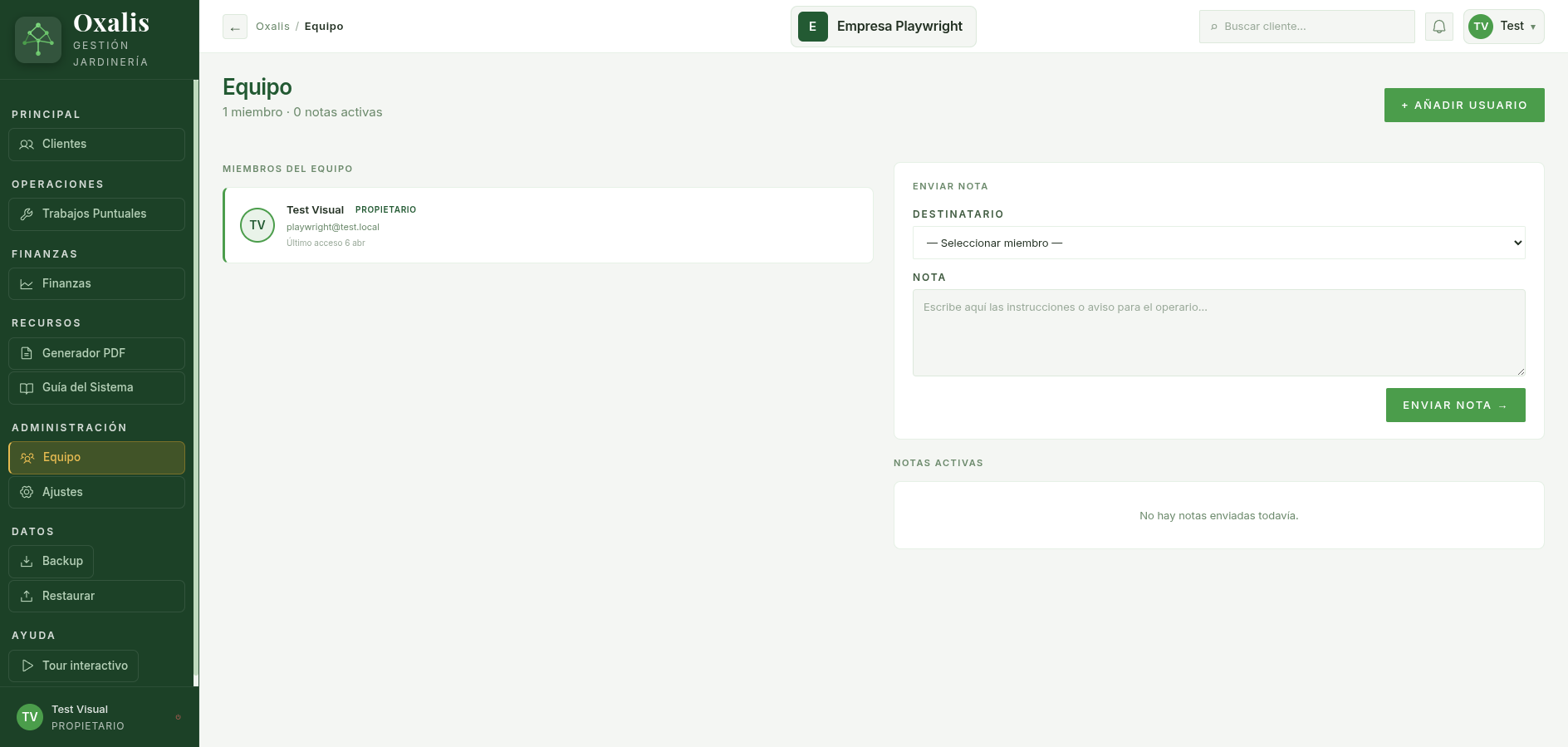The width and height of the screenshot is (1568, 747).
Task: Click the red logout icon in sidebar footer
Action: 178,717
